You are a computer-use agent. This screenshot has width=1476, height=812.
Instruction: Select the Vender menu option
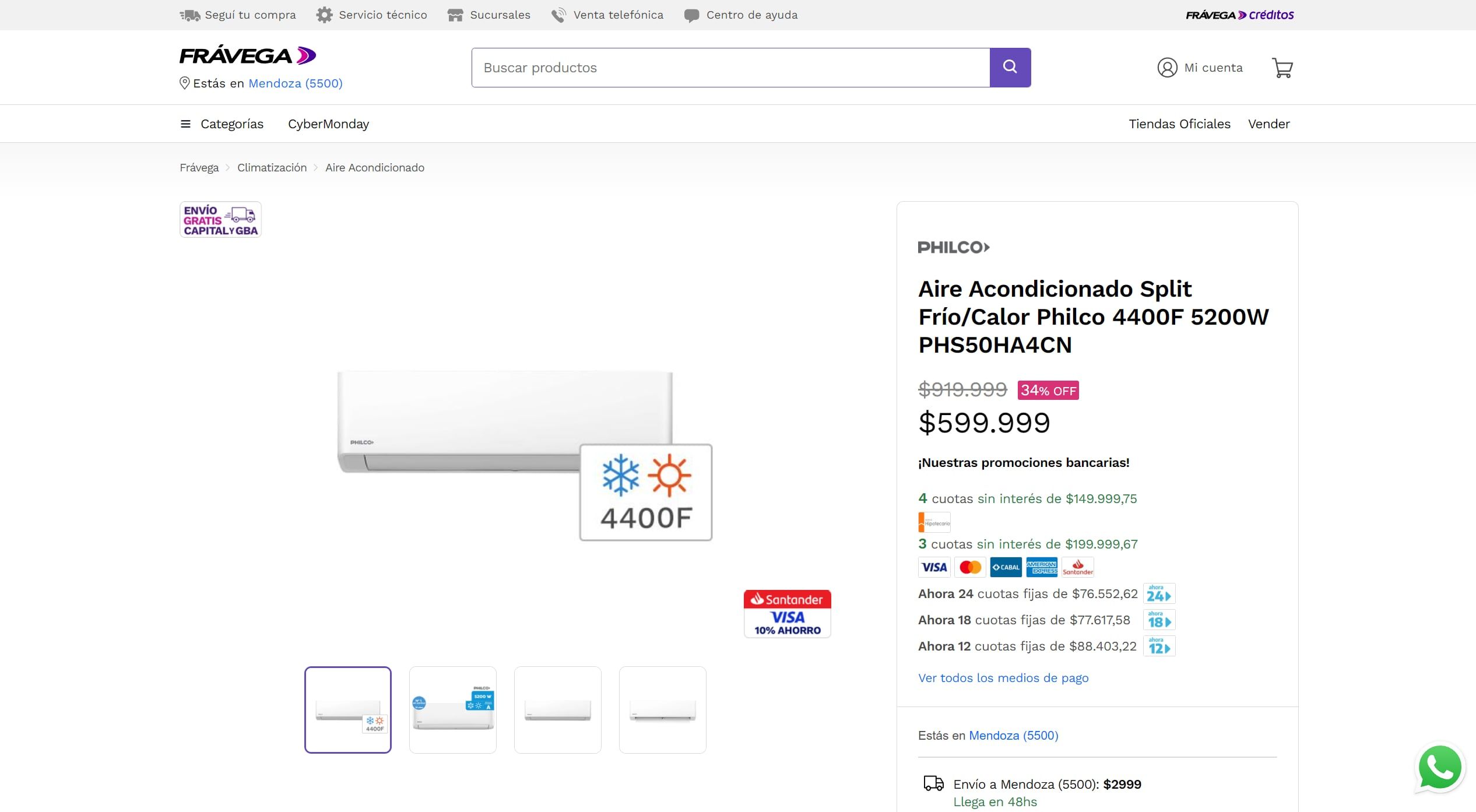coord(1268,124)
